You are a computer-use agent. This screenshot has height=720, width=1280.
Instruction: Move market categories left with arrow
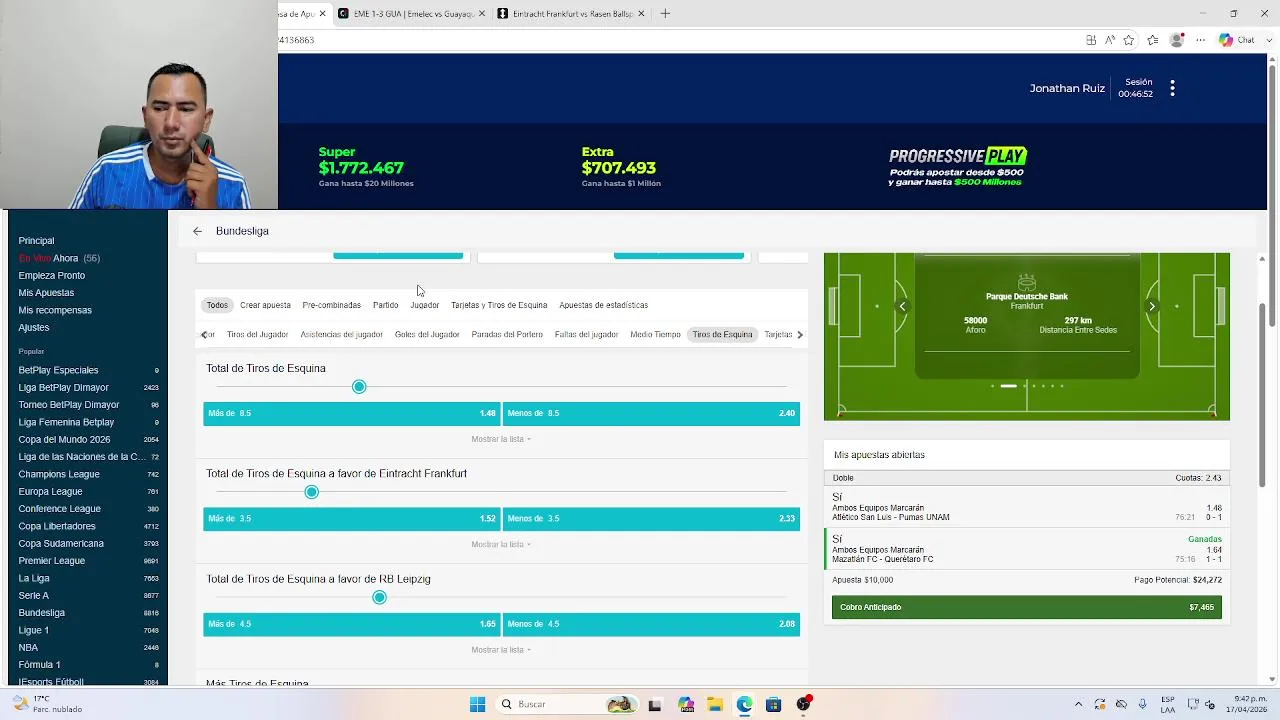coord(204,335)
